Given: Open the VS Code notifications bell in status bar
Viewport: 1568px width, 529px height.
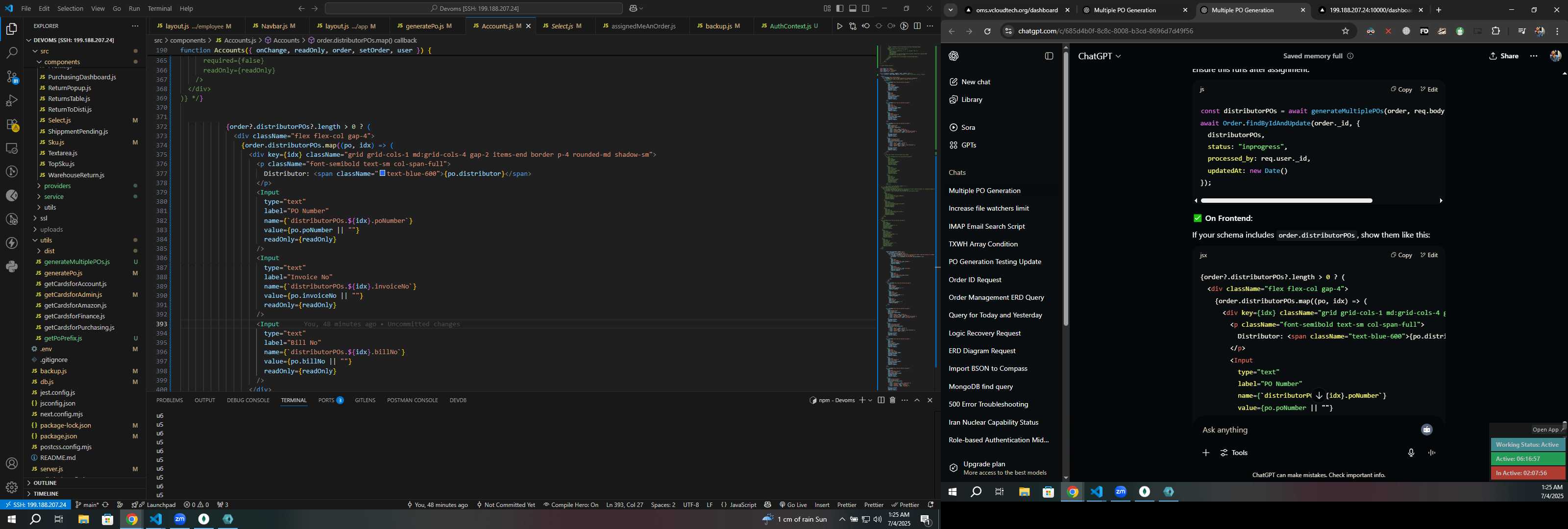Looking at the screenshot, I should tap(930, 505).
